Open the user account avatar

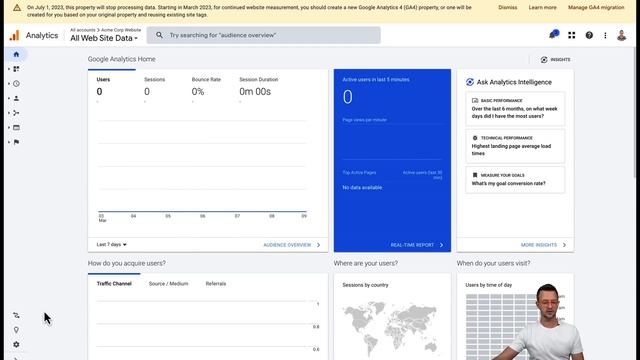pyautogui.click(x=622, y=36)
